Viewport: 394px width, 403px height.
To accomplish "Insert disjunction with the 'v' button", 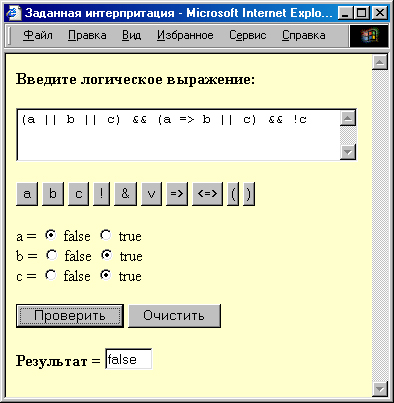I will coord(151,194).
